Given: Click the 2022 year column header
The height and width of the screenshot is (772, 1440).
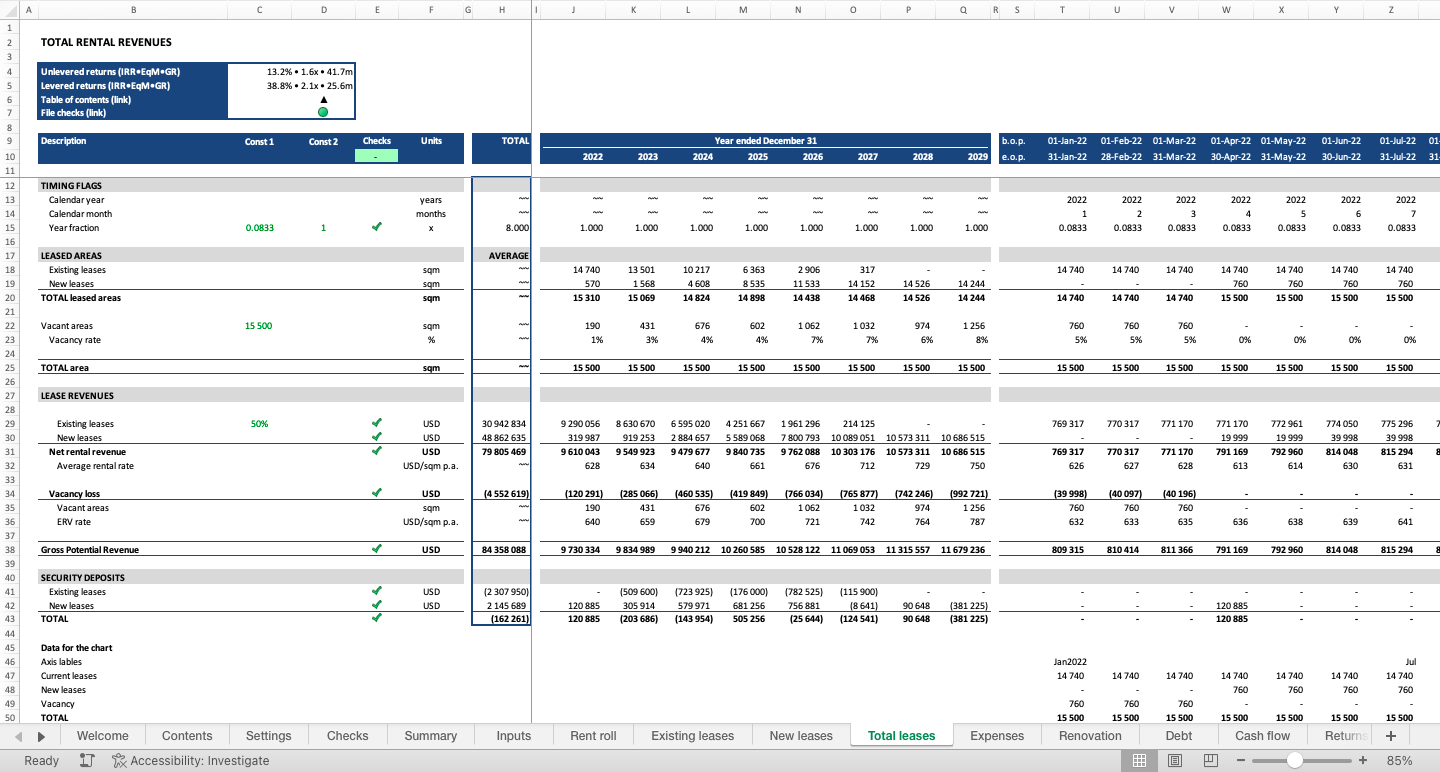Looking at the screenshot, I should coord(592,157).
